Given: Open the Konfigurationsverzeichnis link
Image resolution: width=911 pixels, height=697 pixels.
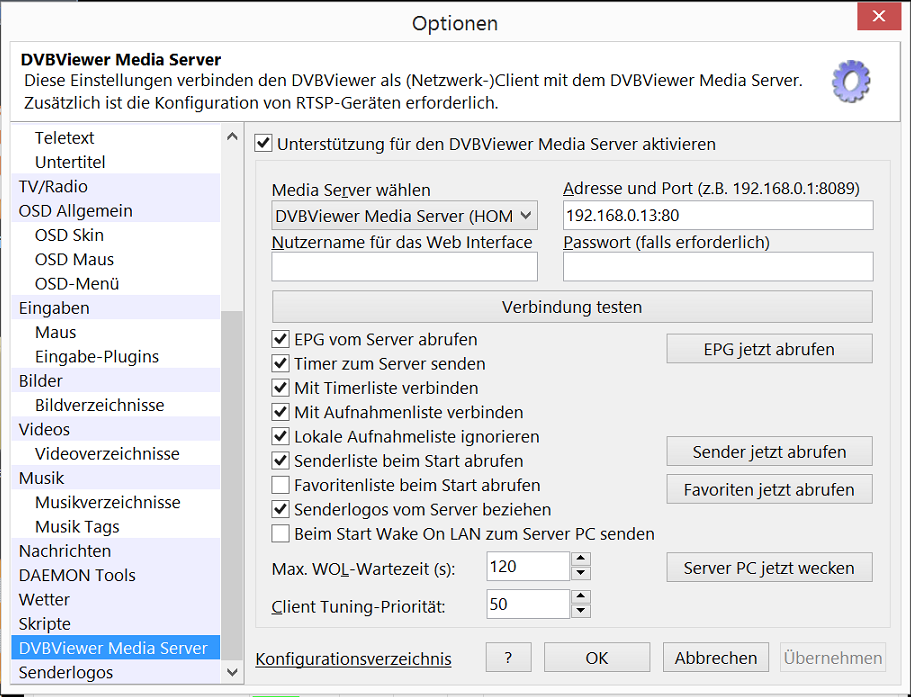Looking at the screenshot, I should click(x=354, y=658).
